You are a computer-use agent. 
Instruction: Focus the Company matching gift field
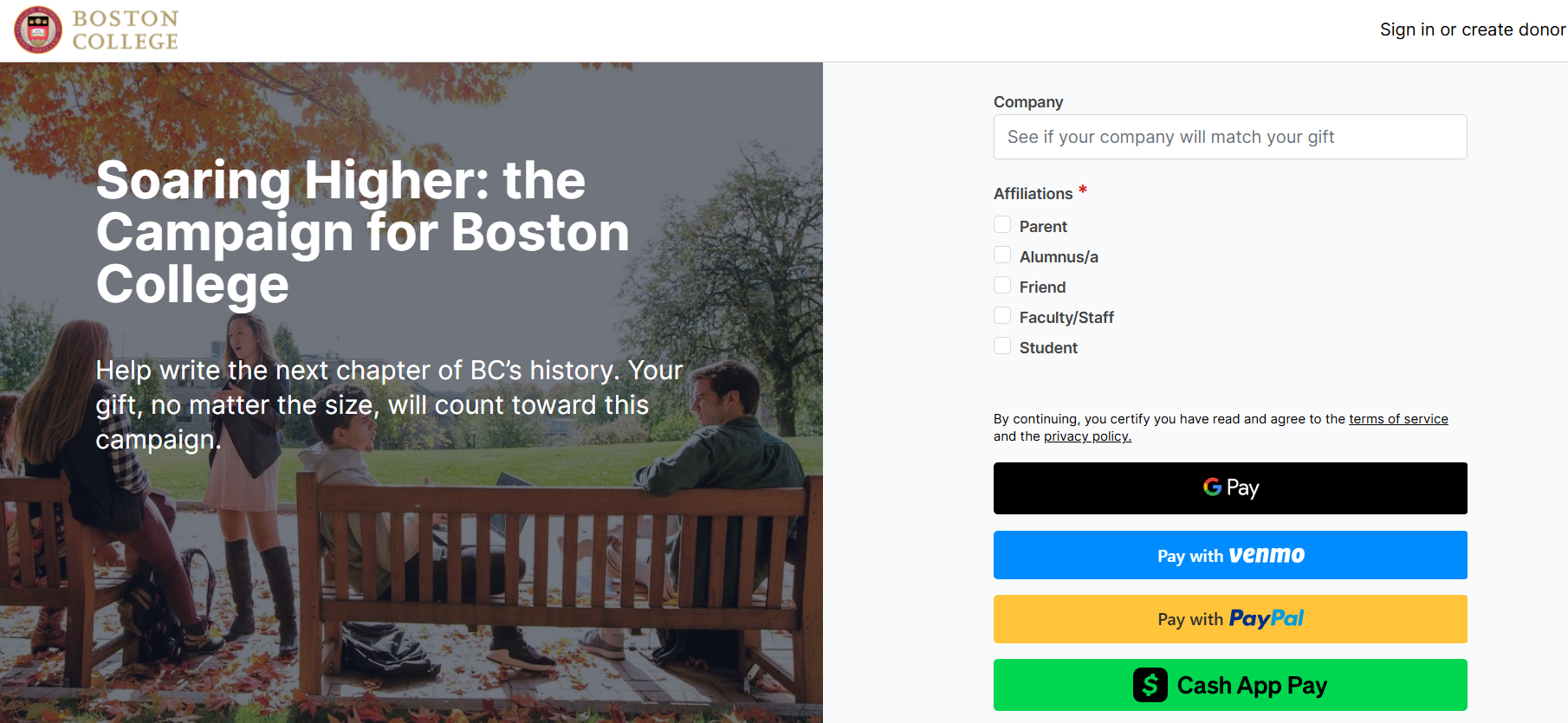pyautogui.click(x=1230, y=137)
